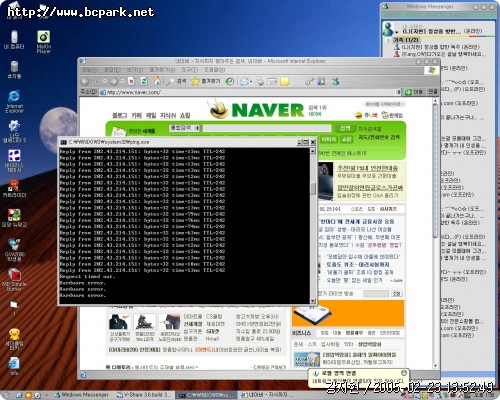Click the ping window scrollbar down arrow
The image size is (500, 400).
(x=313, y=301)
